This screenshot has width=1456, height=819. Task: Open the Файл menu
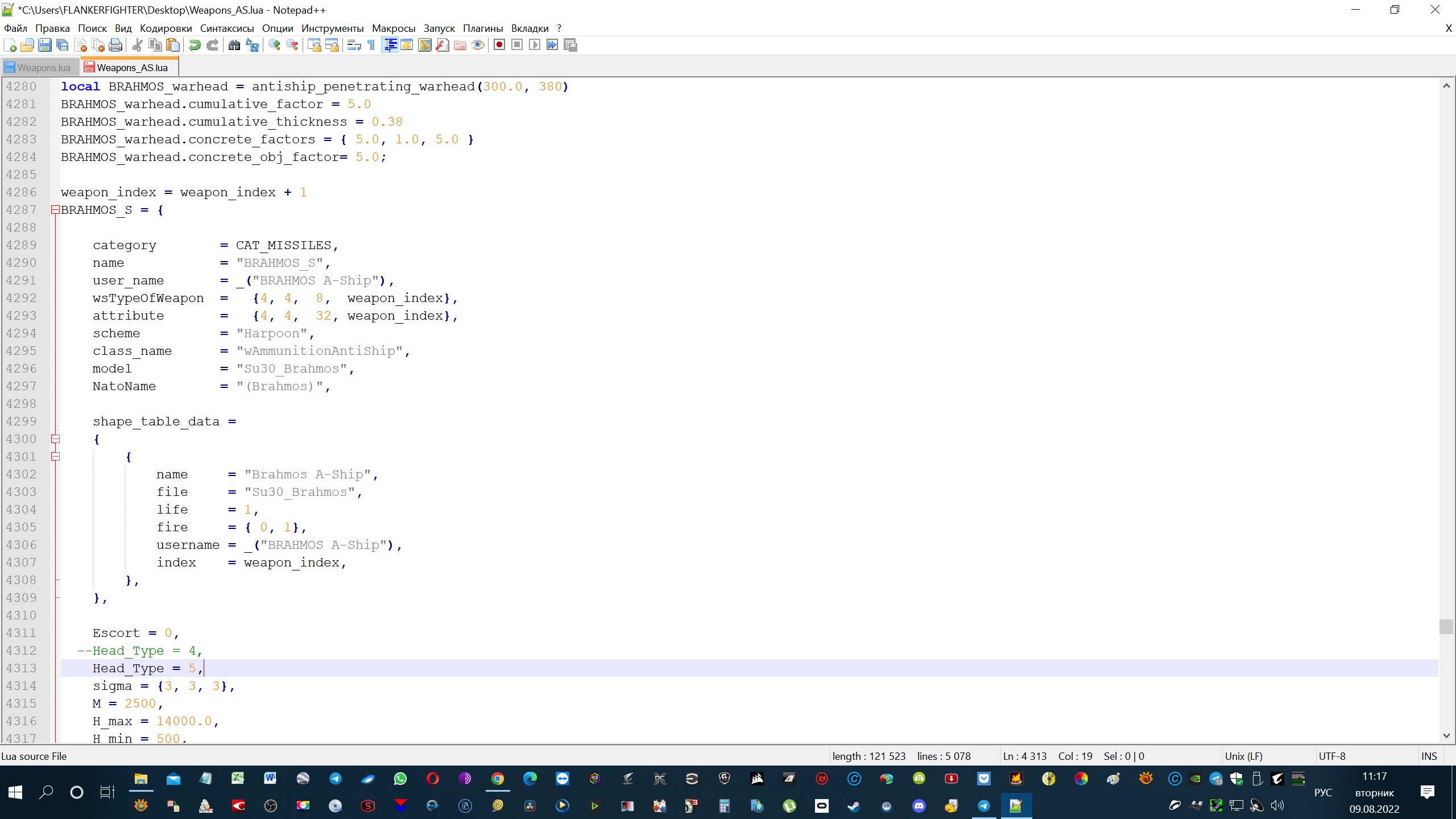15,28
